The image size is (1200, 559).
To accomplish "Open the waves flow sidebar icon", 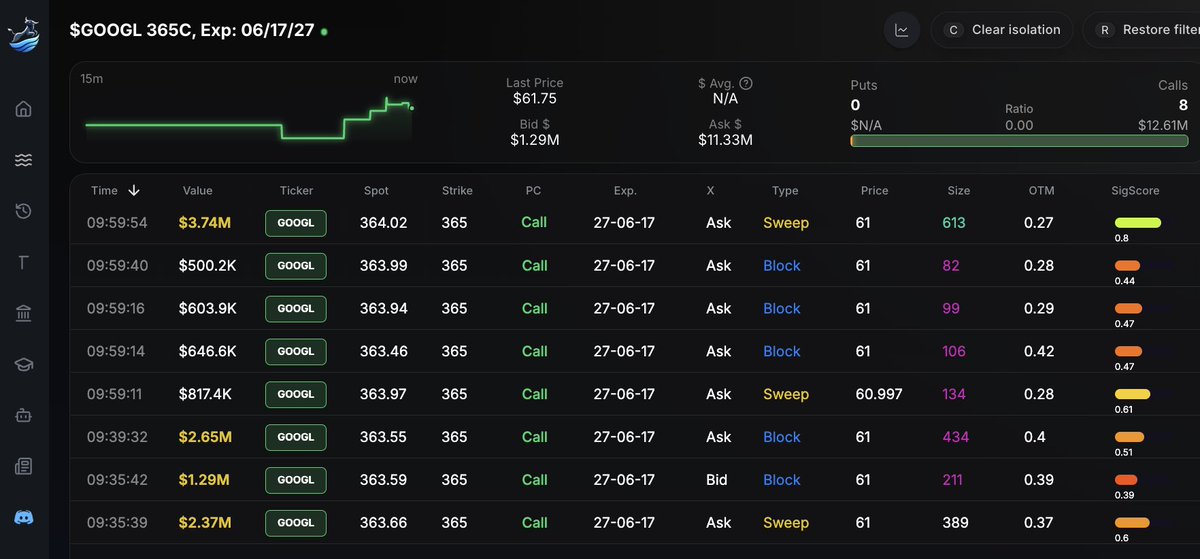I will [24, 160].
